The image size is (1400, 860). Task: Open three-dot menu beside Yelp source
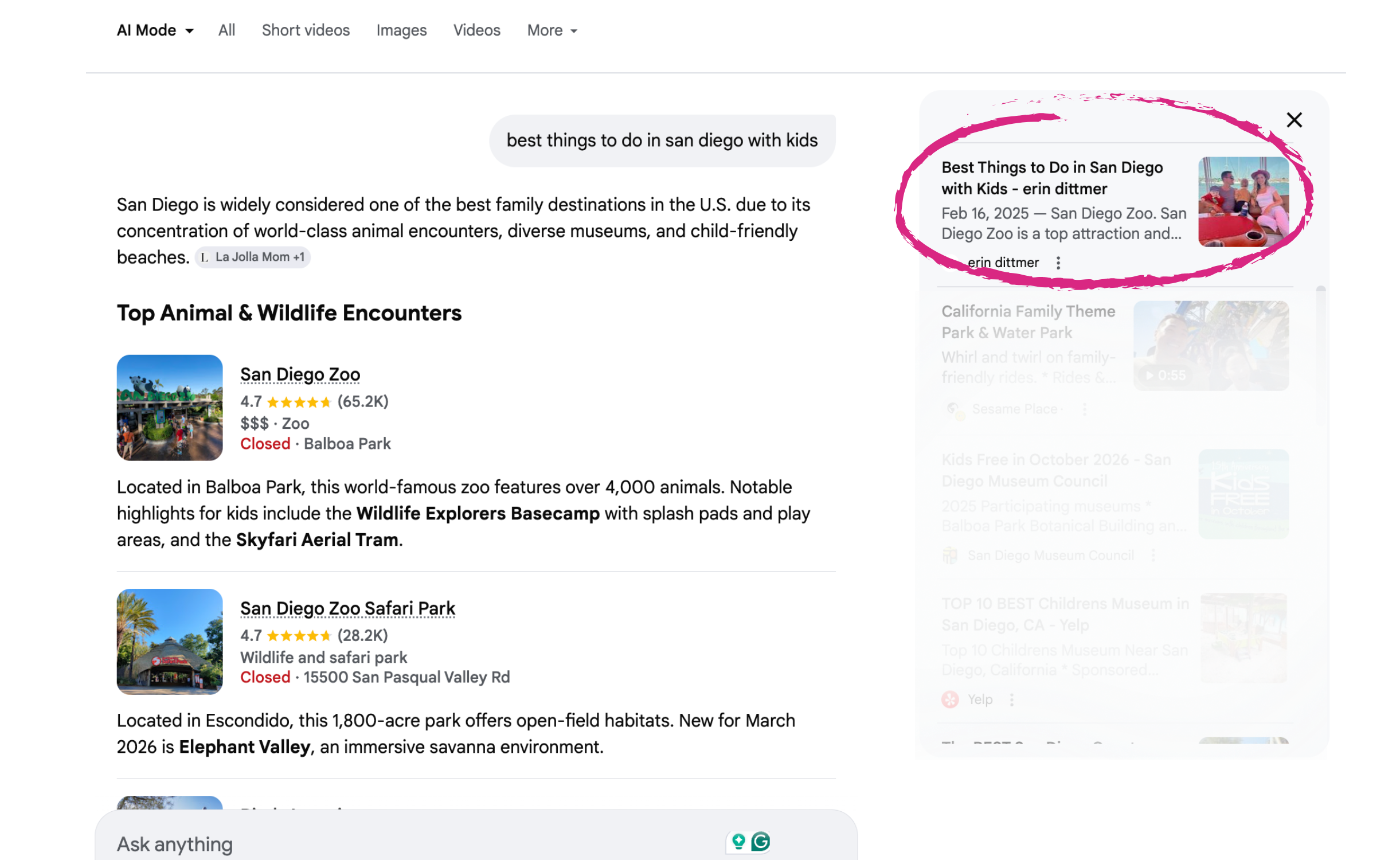coord(1011,700)
